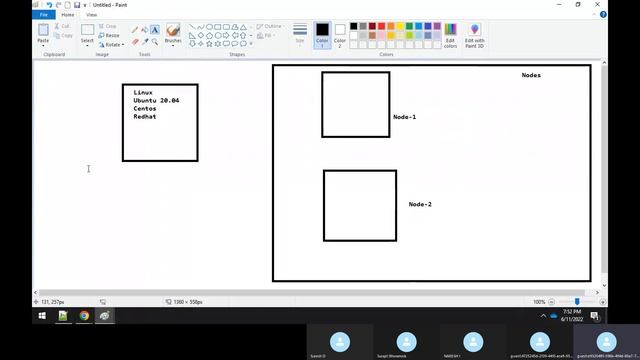Choose the Line shape
Image resolution: width=640 pixels, height=360 pixels.
[x=192, y=27]
